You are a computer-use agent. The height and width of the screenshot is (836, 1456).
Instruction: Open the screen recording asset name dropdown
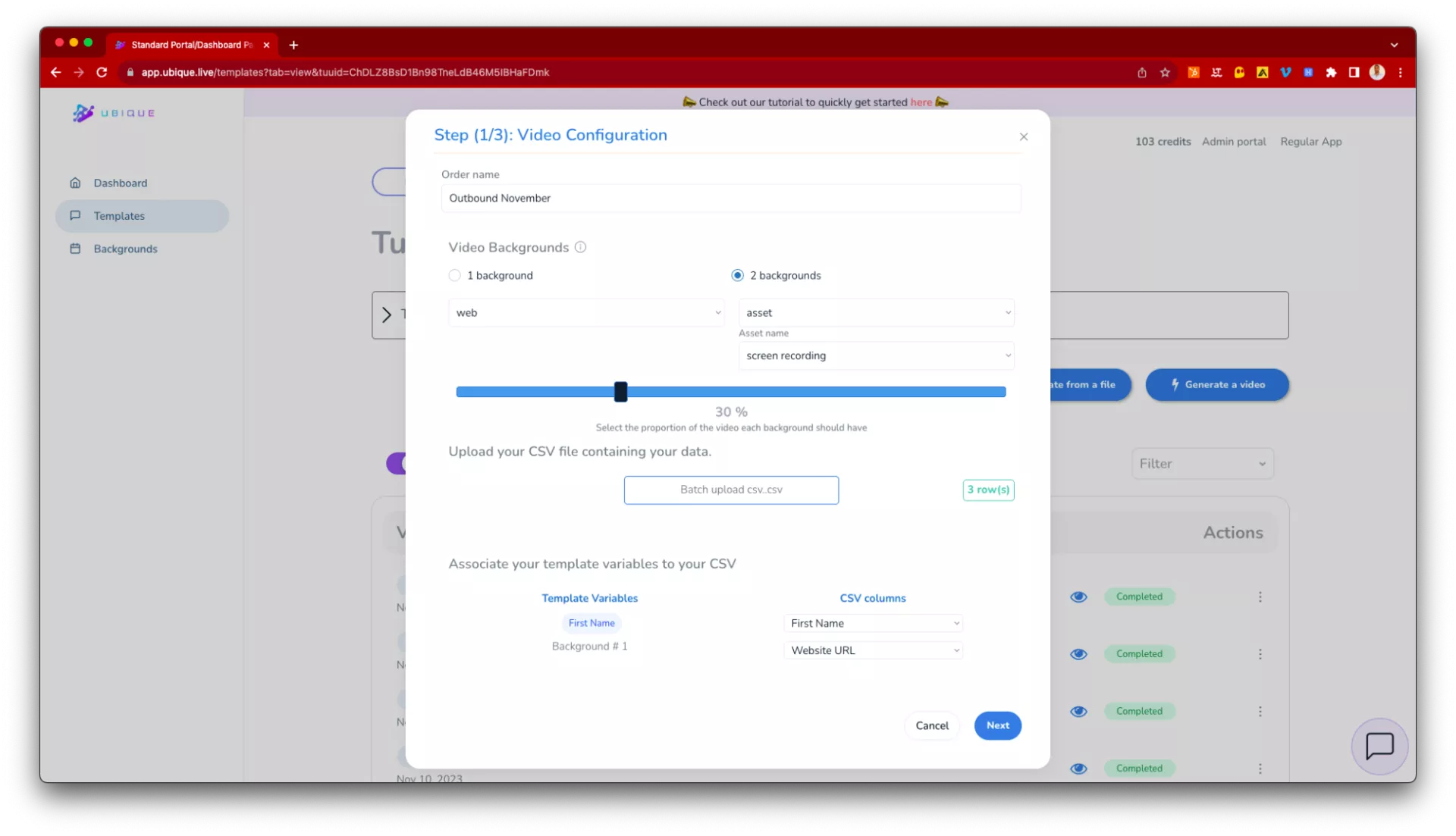pos(876,356)
